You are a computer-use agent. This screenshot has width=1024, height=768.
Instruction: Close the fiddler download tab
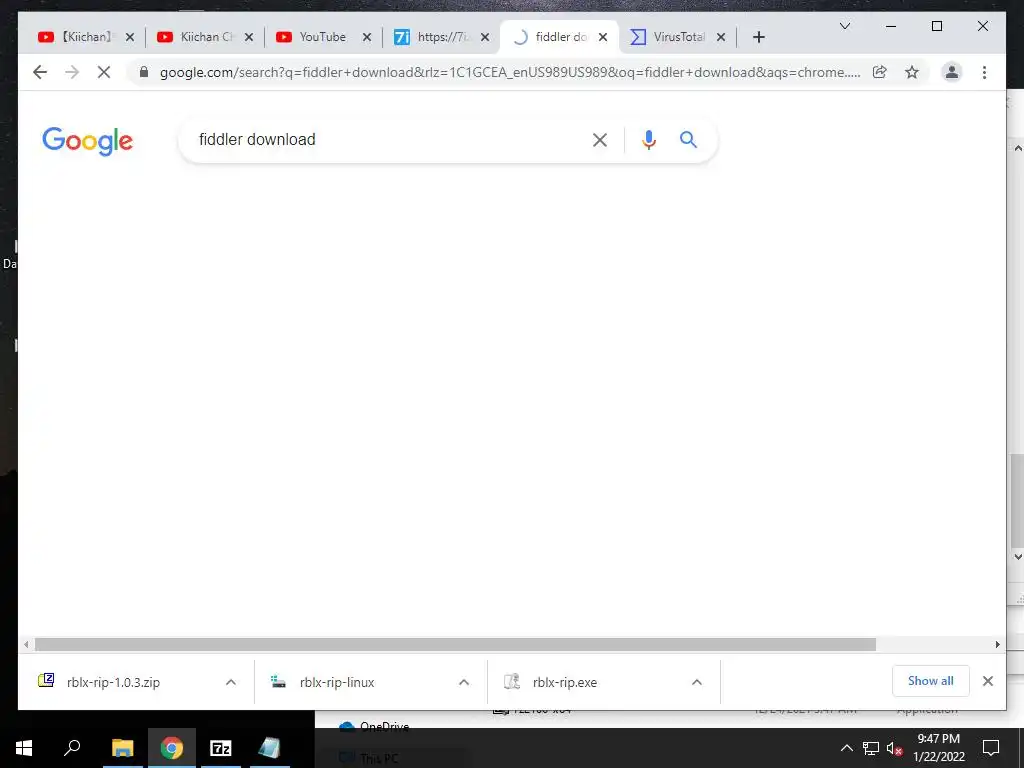[x=603, y=37]
